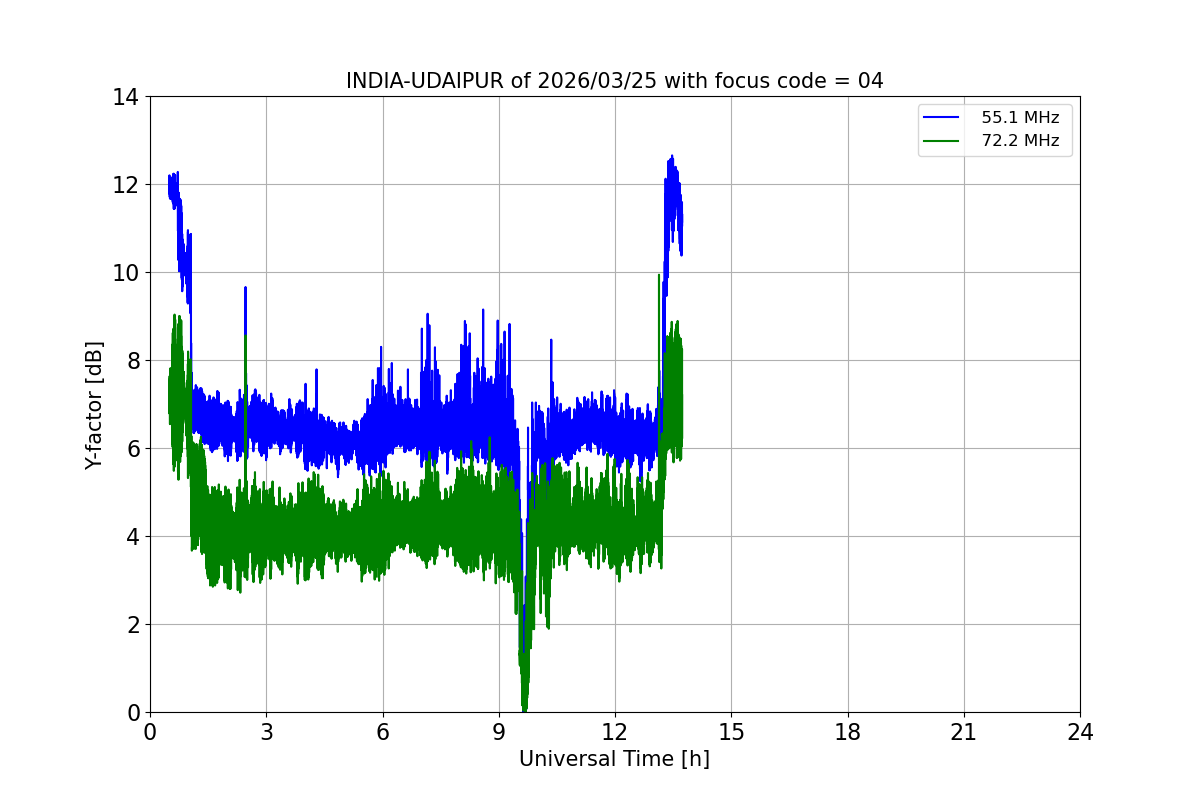Click the green line sample in legend
Viewport: 1200px width, 800px height.
(x=942, y=141)
